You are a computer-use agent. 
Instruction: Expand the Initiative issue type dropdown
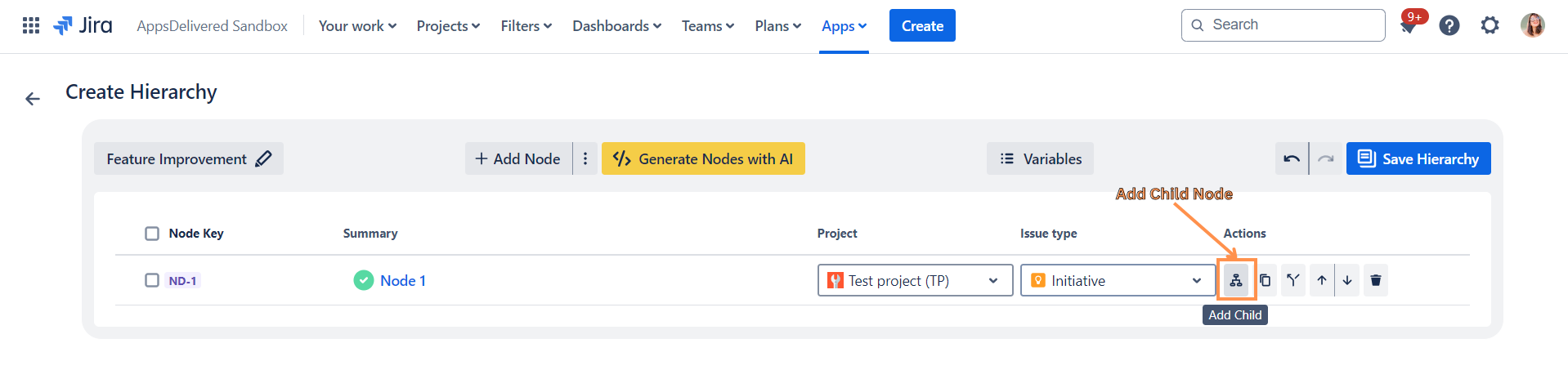tap(1117, 280)
